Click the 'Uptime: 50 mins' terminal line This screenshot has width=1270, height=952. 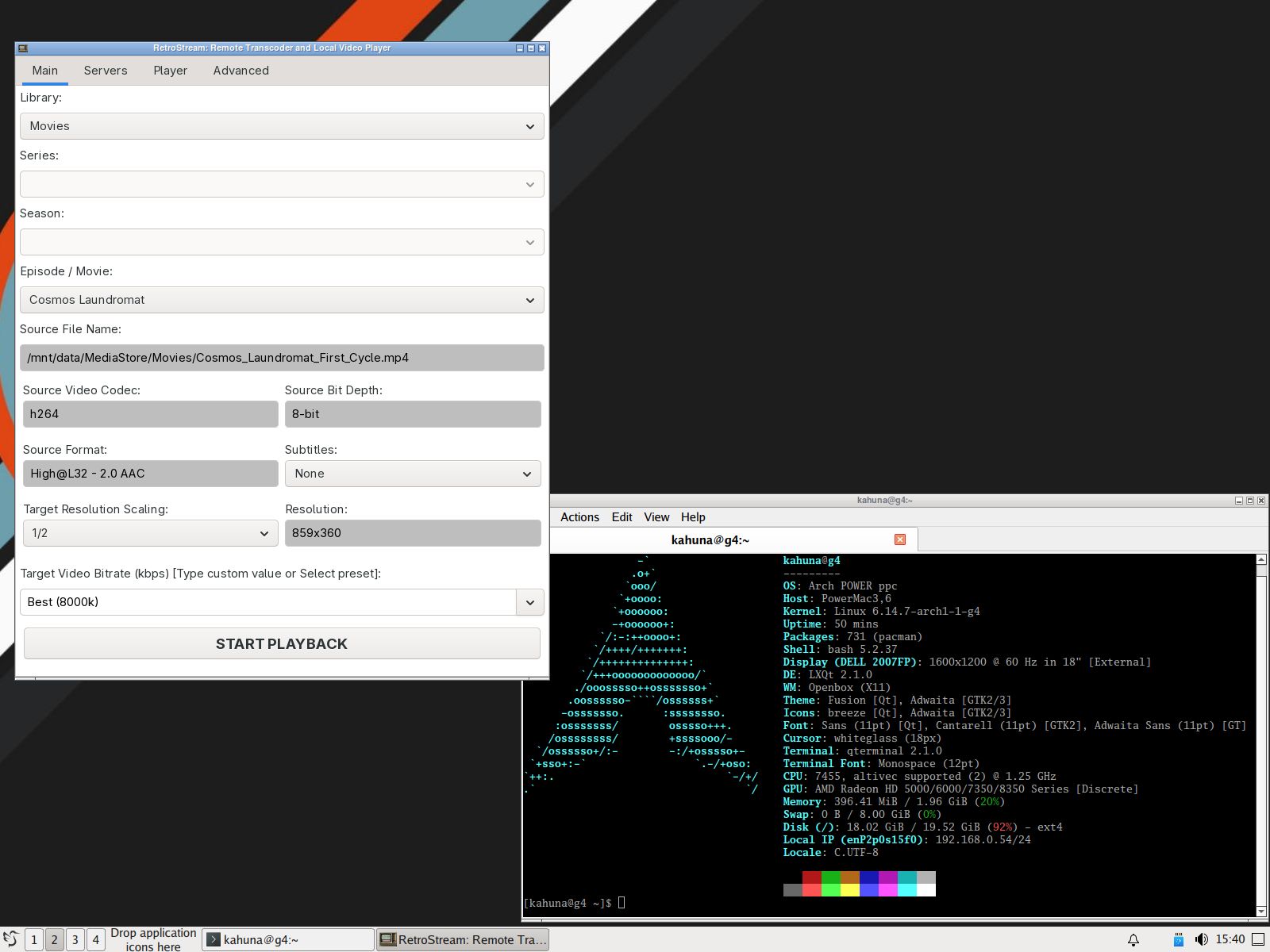831,624
